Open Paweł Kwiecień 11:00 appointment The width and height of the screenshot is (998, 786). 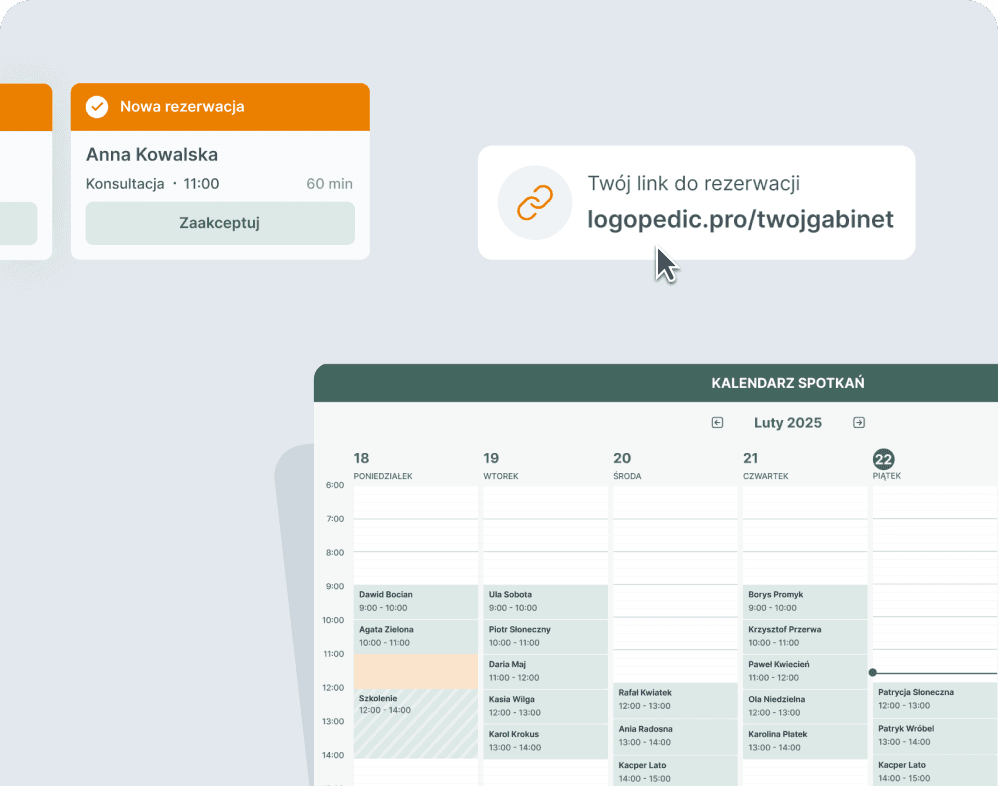805,671
